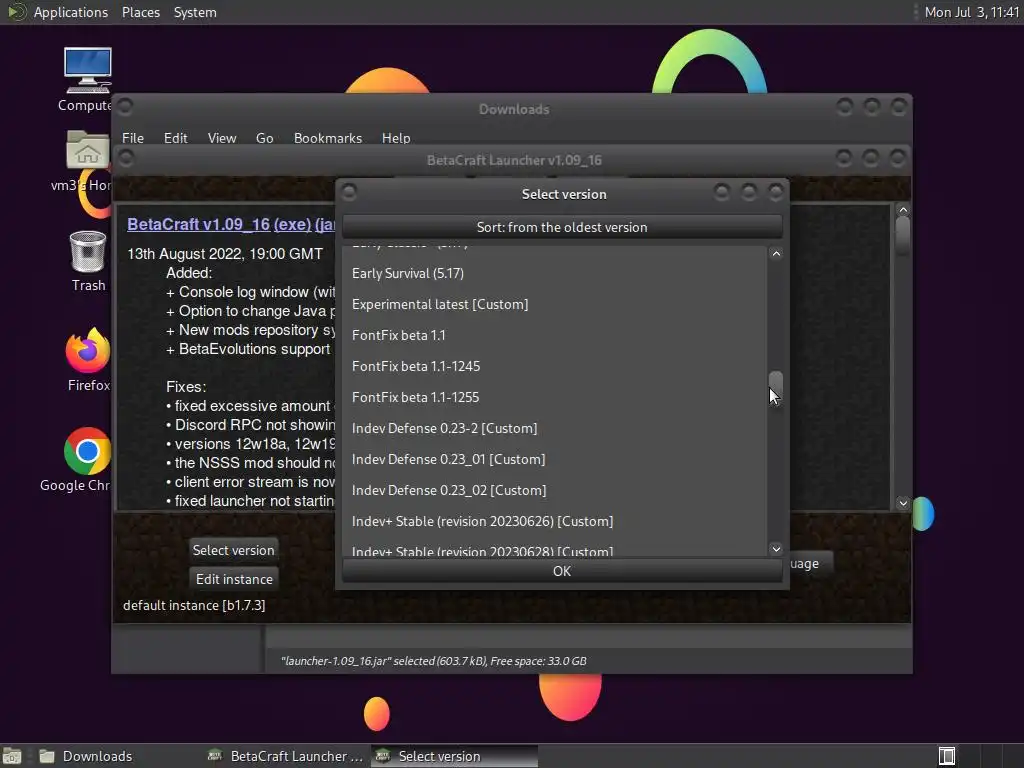Screen dimensions: 1024x768
Task: Select Indev Defense 0.23-2 [Custom]
Action: [x=554, y=428]
